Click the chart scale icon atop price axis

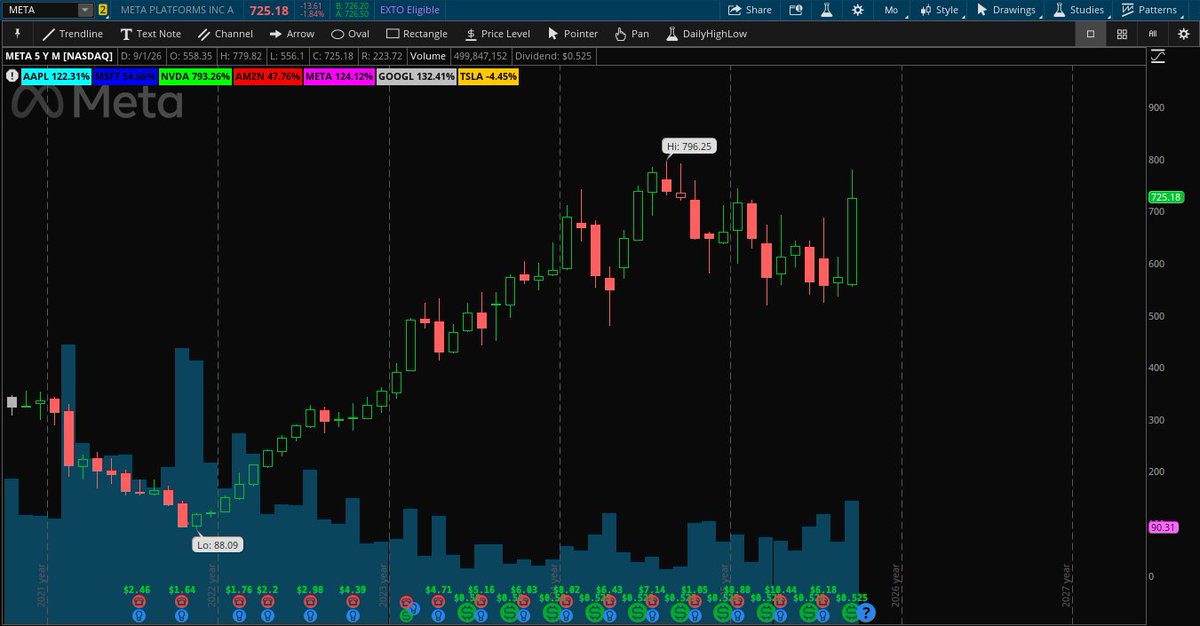point(1158,56)
